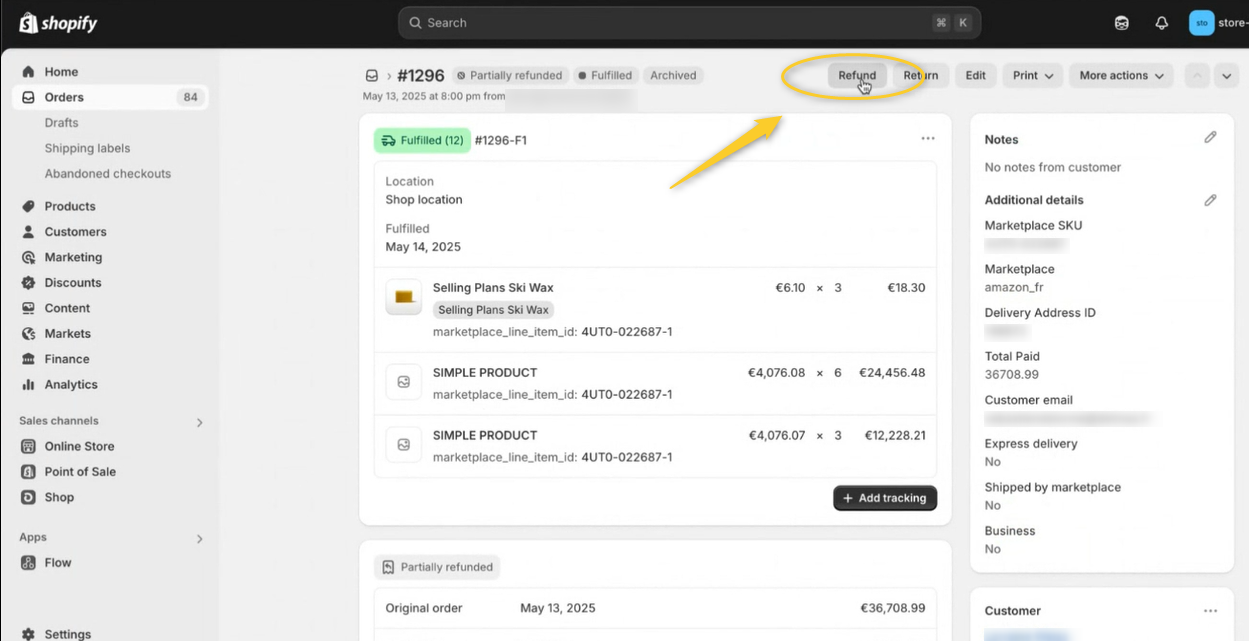Image resolution: width=1249 pixels, height=641 pixels.
Task: Open the notifications bell icon
Action: (x=1161, y=23)
